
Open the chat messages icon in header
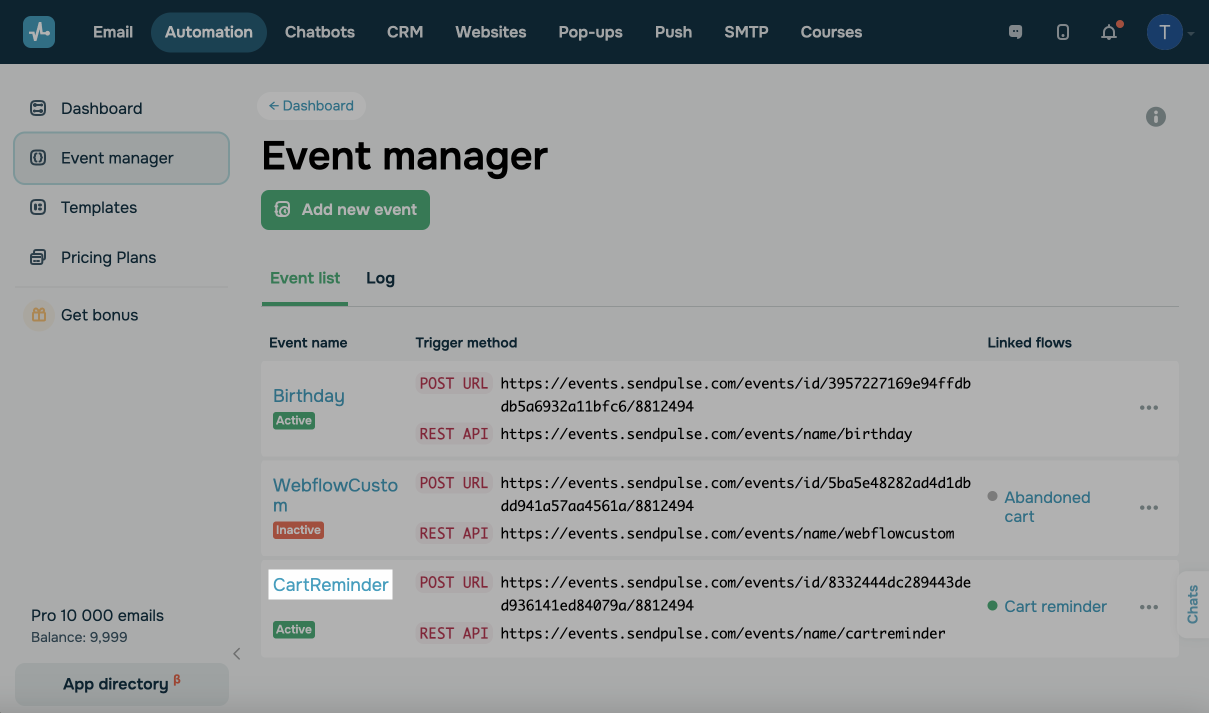coord(1016,32)
